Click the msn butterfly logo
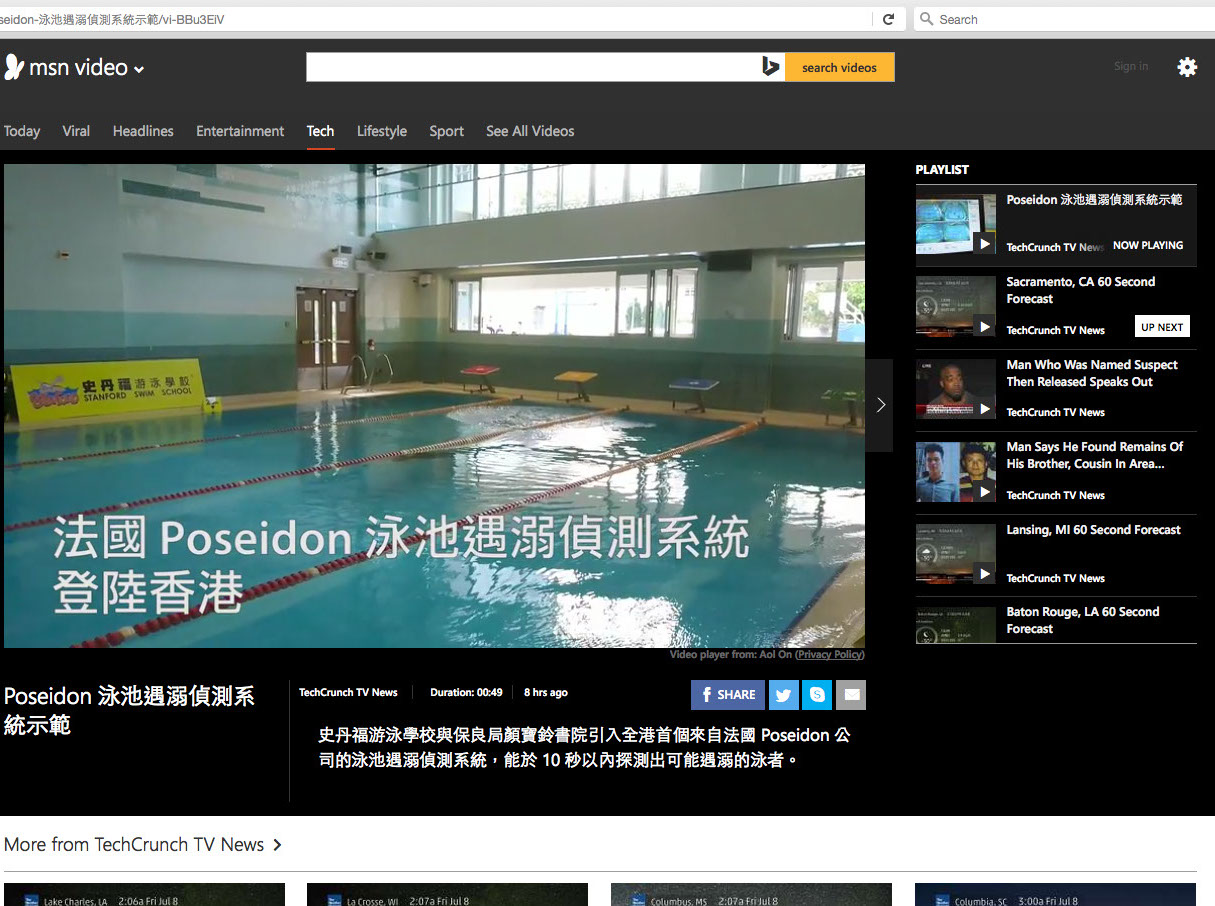The width and height of the screenshot is (1215, 906). [14, 67]
